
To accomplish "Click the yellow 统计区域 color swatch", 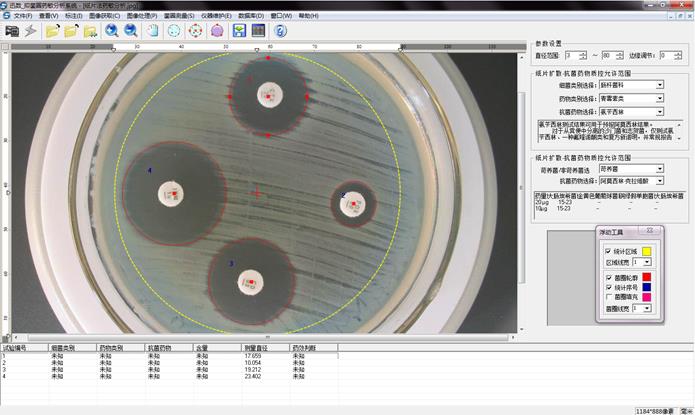I will pos(646,250).
